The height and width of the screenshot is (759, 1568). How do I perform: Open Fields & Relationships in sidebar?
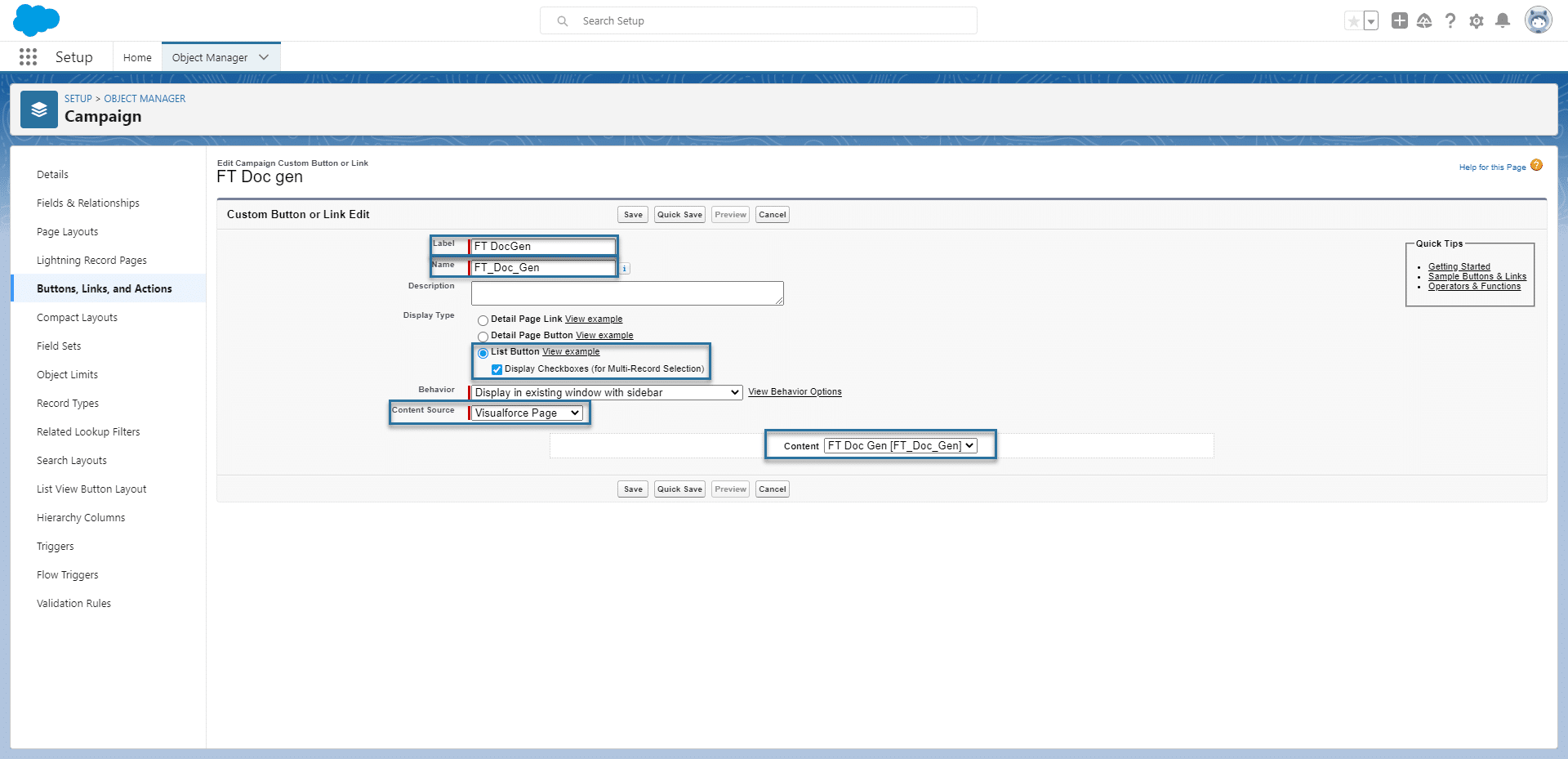pos(88,203)
